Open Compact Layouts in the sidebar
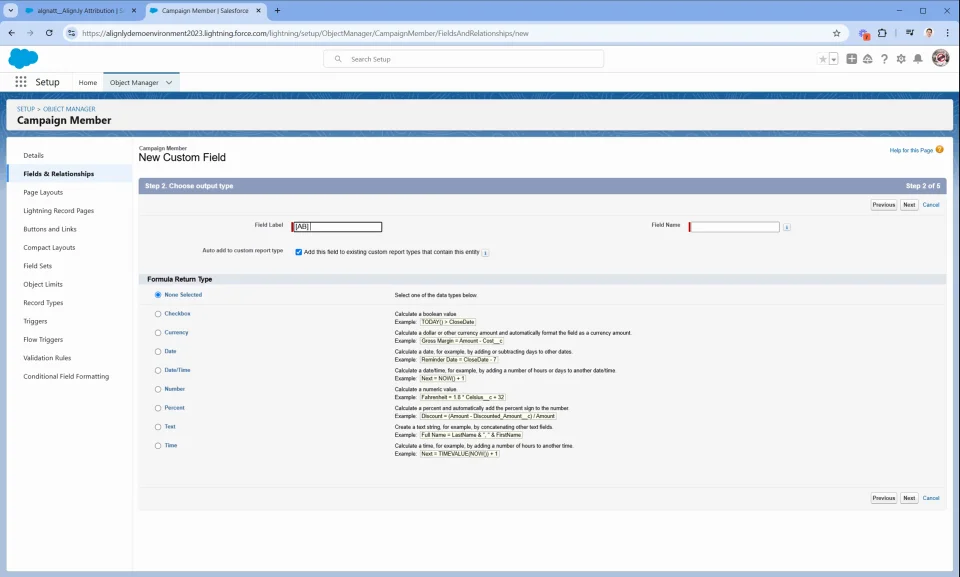960x577 pixels. click(x=49, y=247)
